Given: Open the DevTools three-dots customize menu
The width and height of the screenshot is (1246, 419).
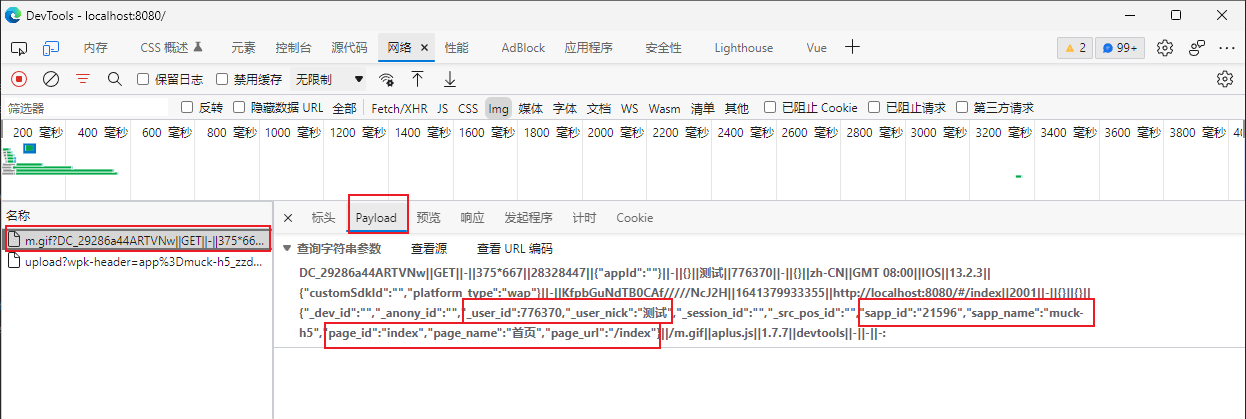Looking at the screenshot, I should point(1227,48).
